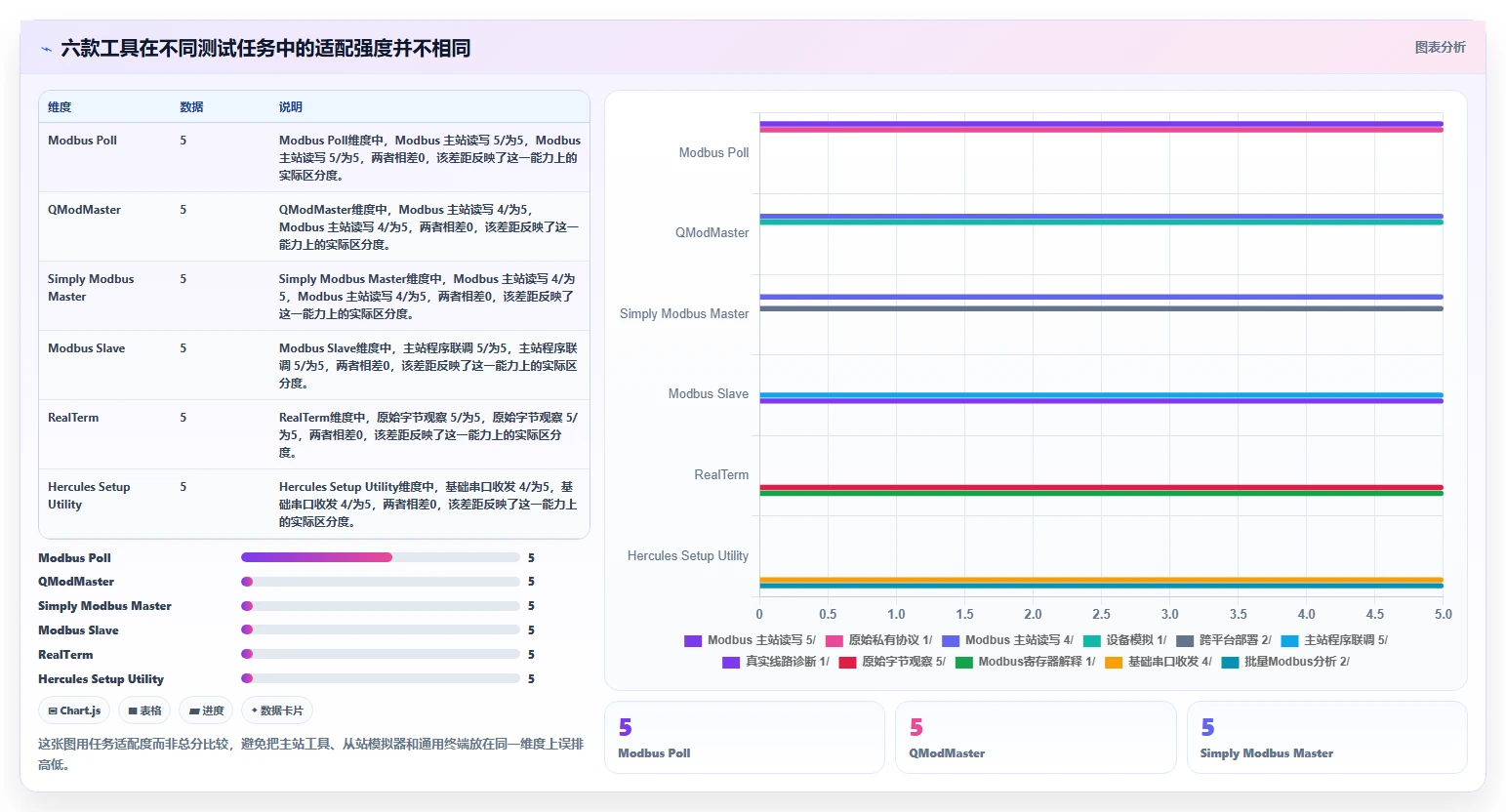Click the QModMaster progress bar
The width and height of the screenshot is (1506, 812).
(x=381, y=582)
